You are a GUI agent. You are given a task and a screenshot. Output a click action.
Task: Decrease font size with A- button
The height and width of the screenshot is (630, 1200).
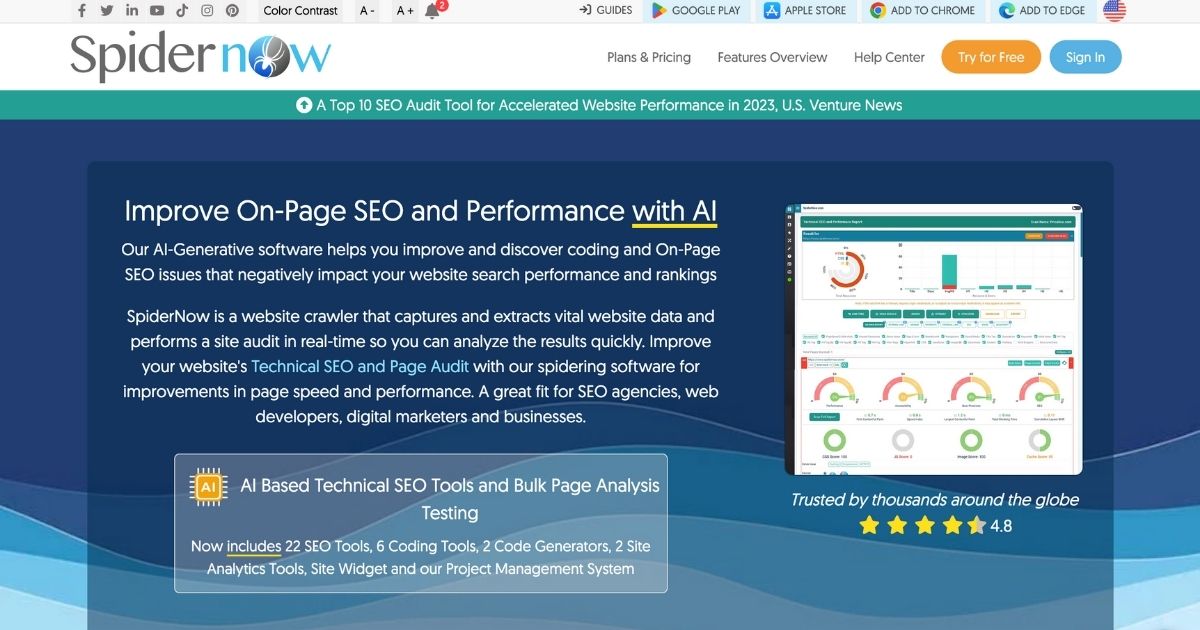point(367,11)
